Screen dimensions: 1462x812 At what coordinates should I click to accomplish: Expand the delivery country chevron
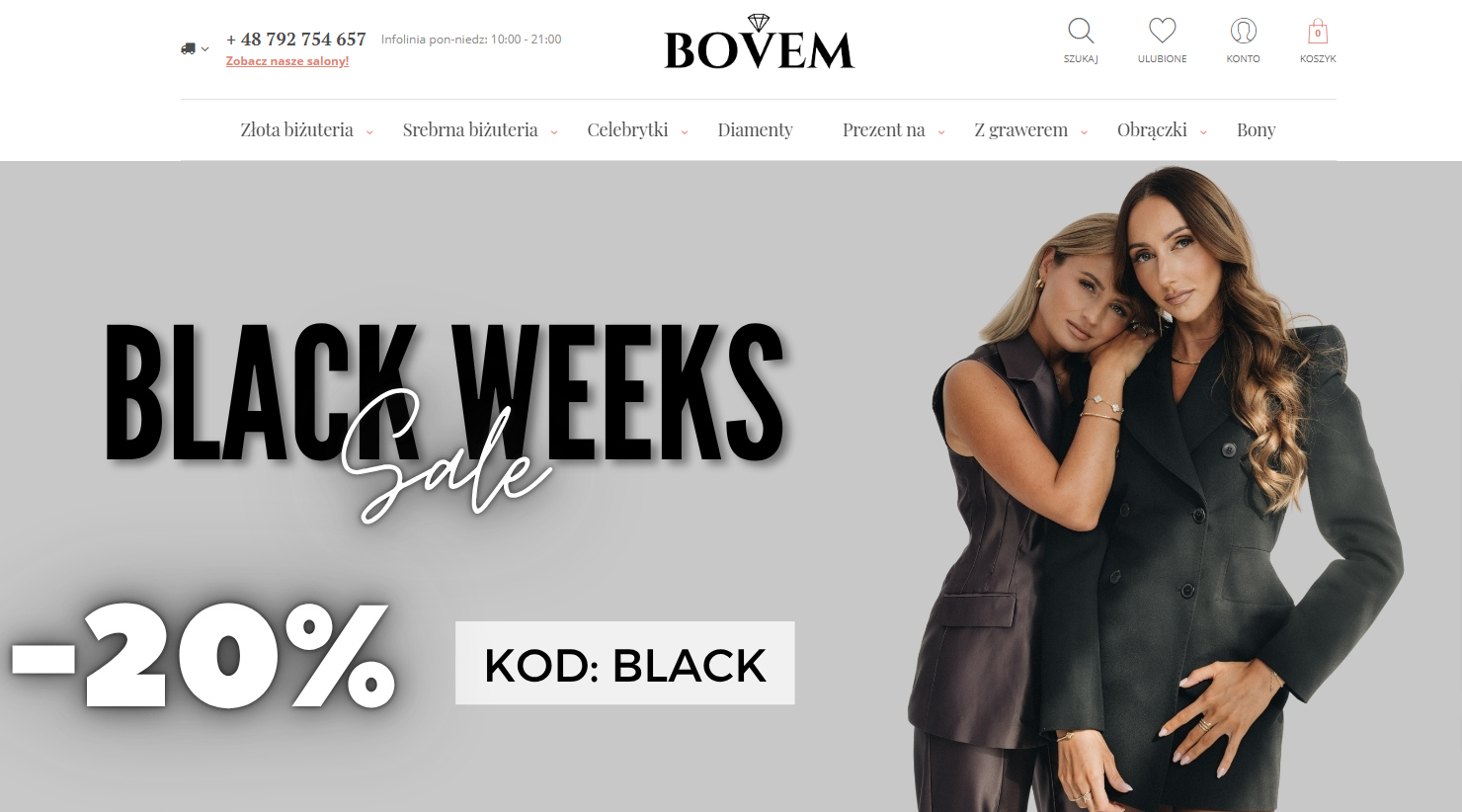click(204, 49)
